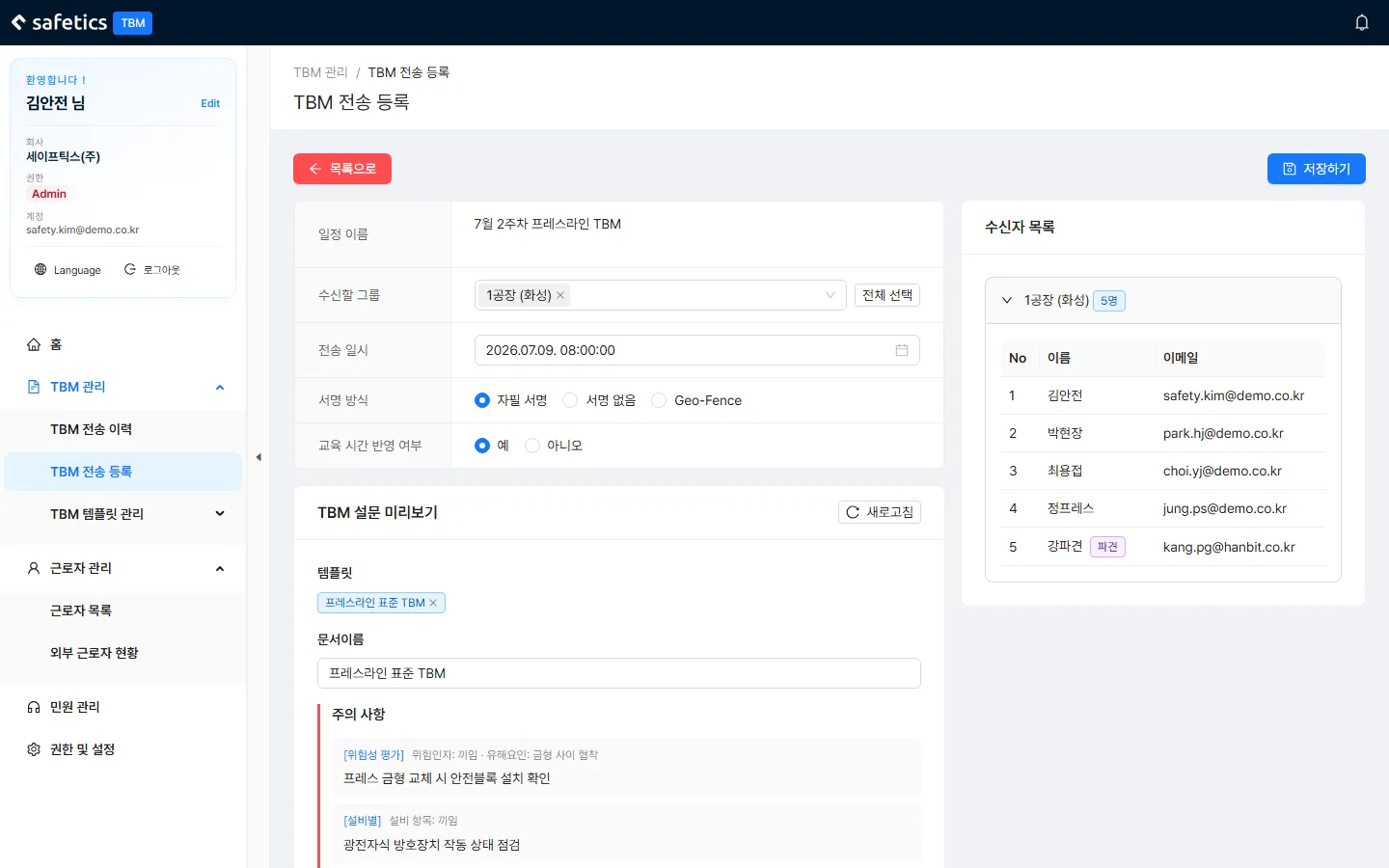The width and height of the screenshot is (1389, 868).
Task: Select 자필 서명 signature method
Action: 482,400
